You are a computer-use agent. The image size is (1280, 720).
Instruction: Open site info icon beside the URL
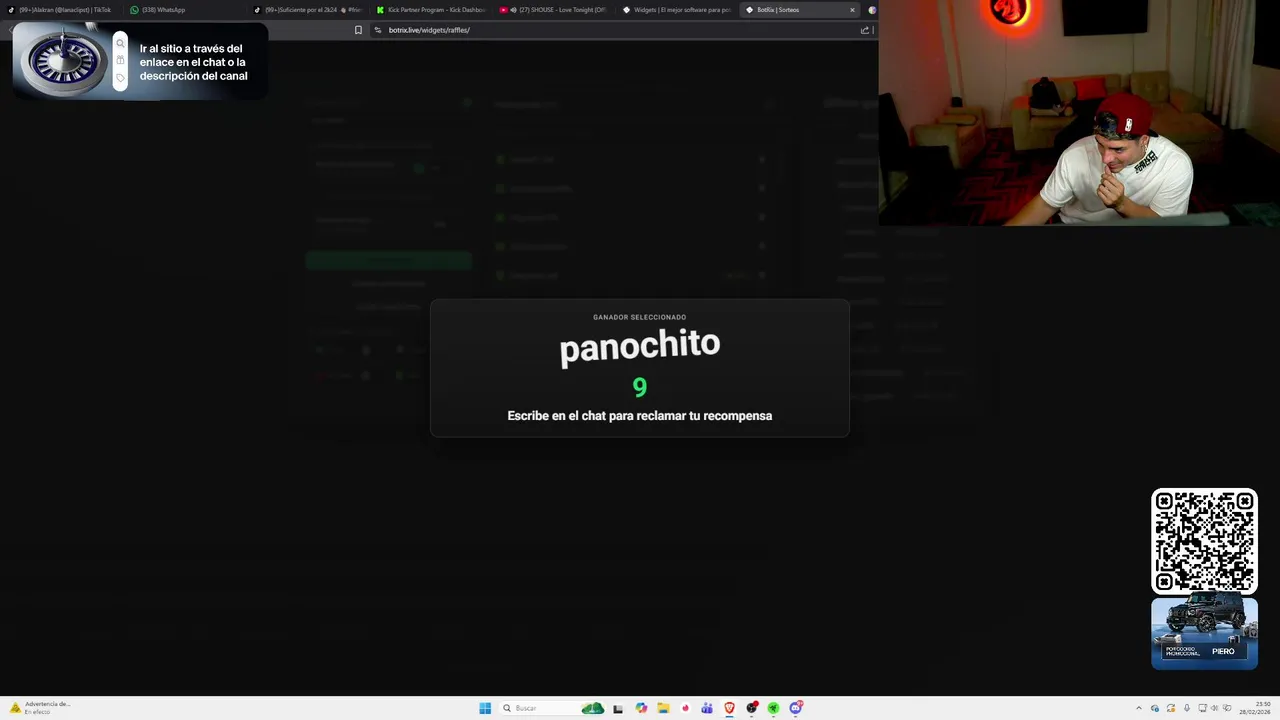(378, 30)
